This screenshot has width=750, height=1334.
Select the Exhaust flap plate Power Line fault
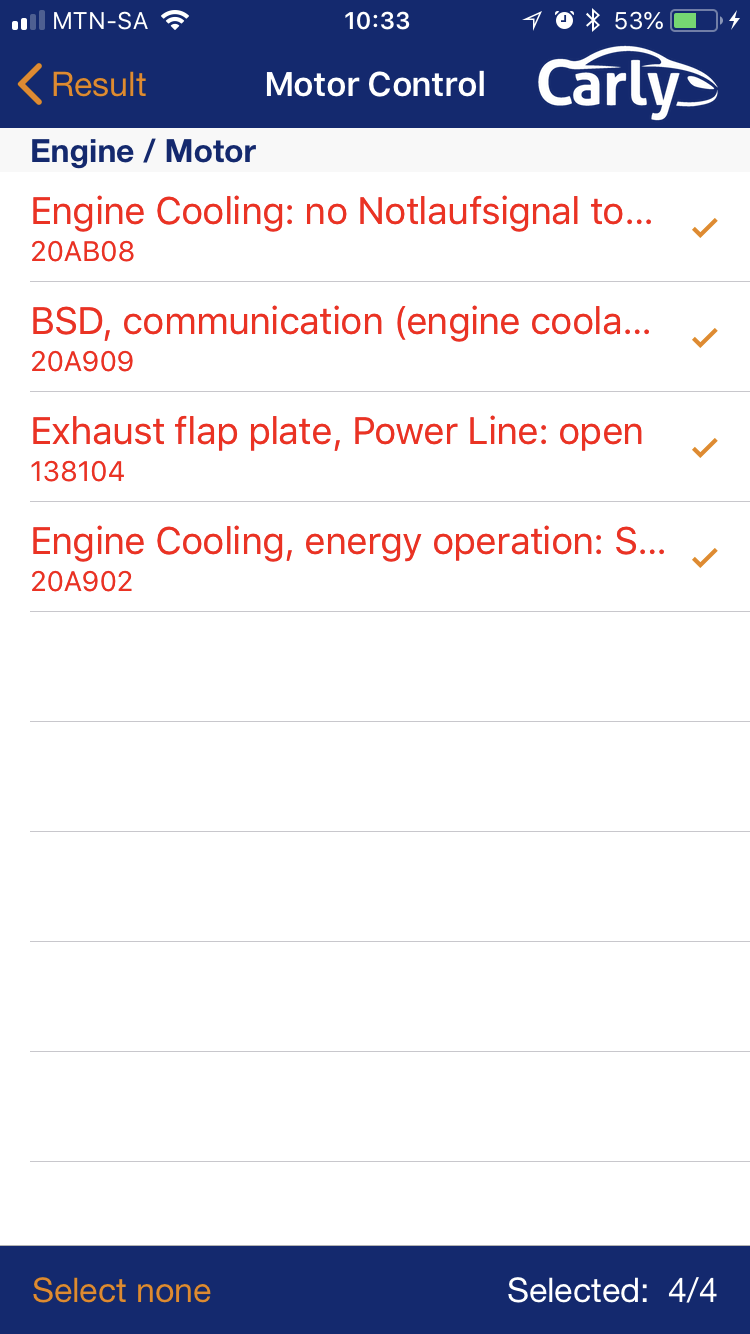[337, 447]
